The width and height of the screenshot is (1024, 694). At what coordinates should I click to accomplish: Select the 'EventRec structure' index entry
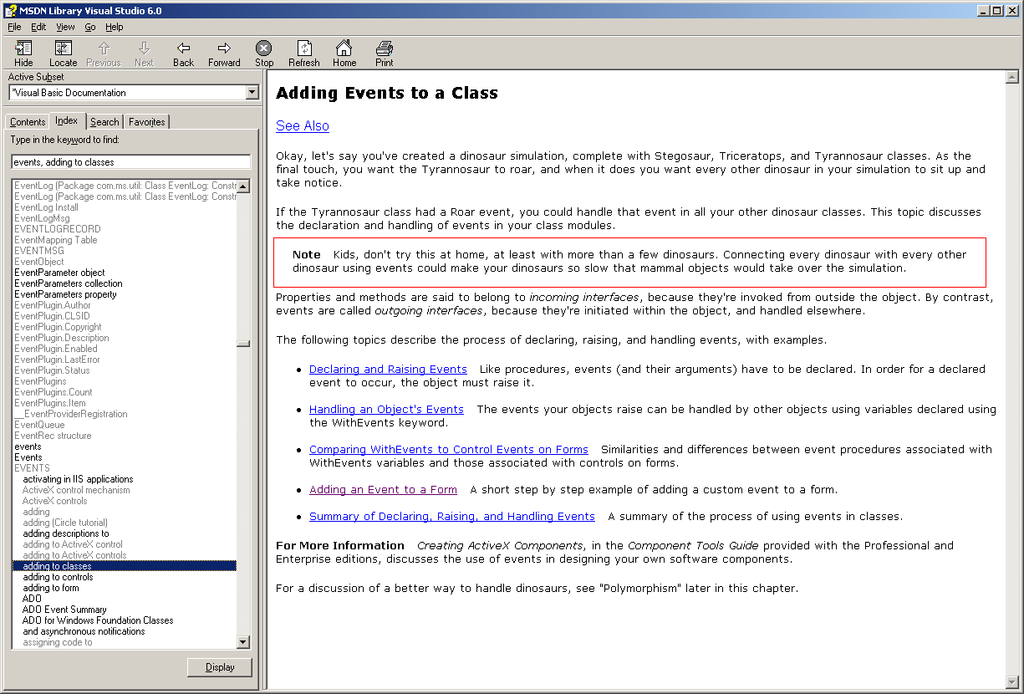coord(52,435)
